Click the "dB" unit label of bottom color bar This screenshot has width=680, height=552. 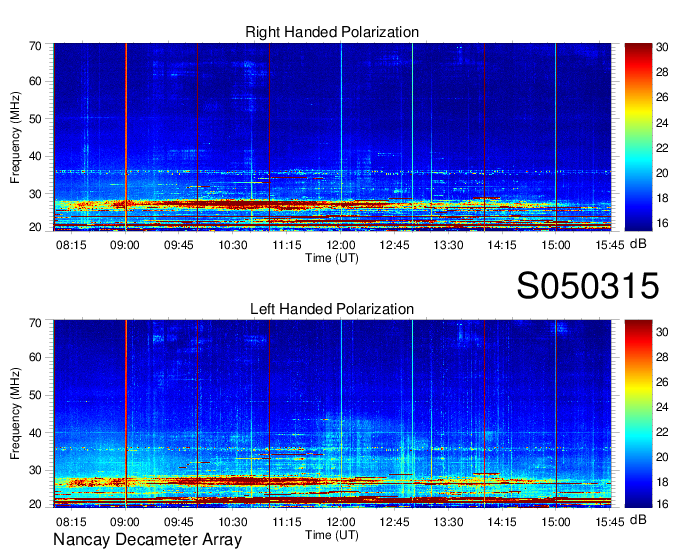click(638, 519)
